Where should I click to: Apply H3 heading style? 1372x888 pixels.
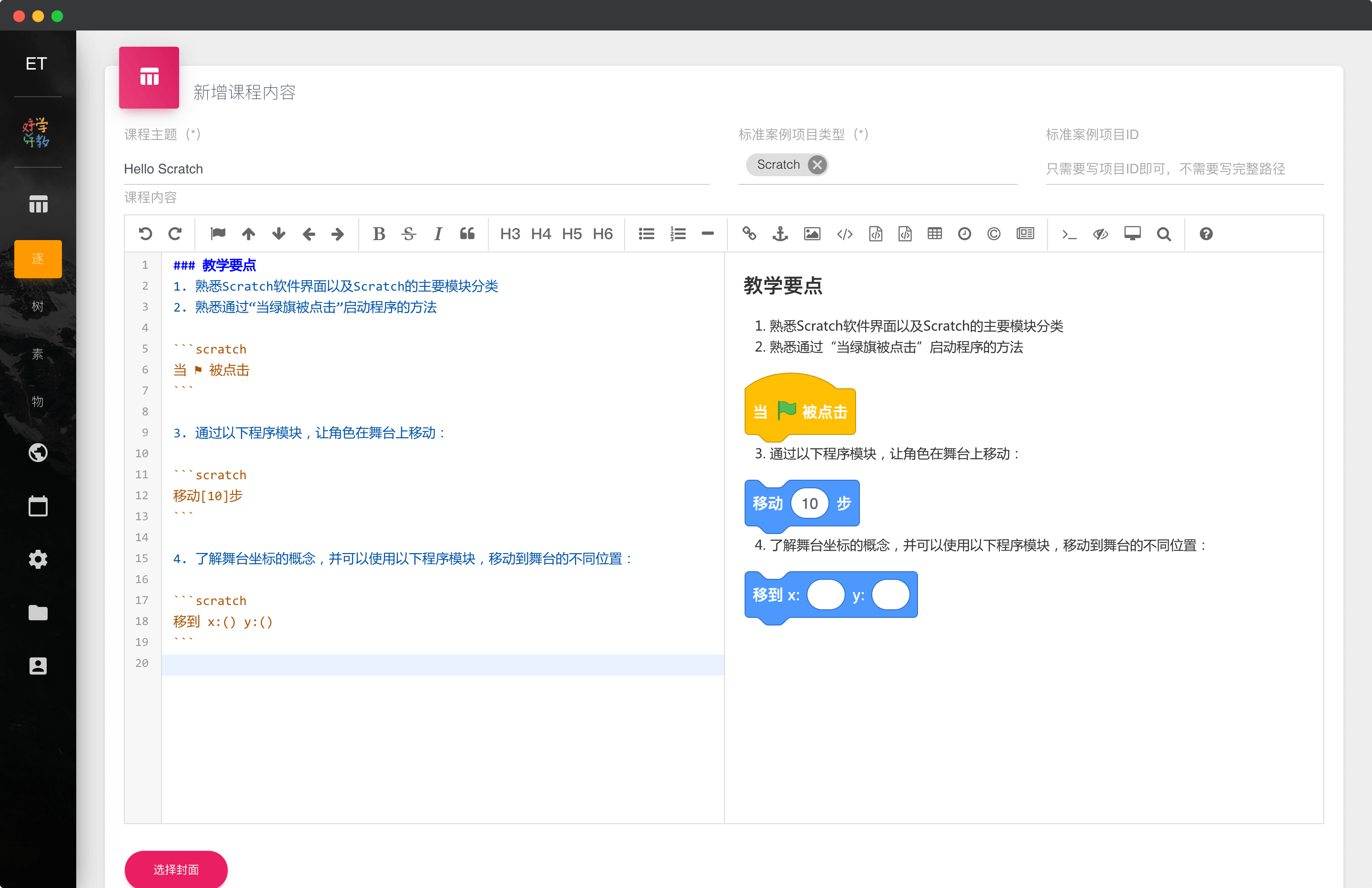pyautogui.click(x=510, y=233)
